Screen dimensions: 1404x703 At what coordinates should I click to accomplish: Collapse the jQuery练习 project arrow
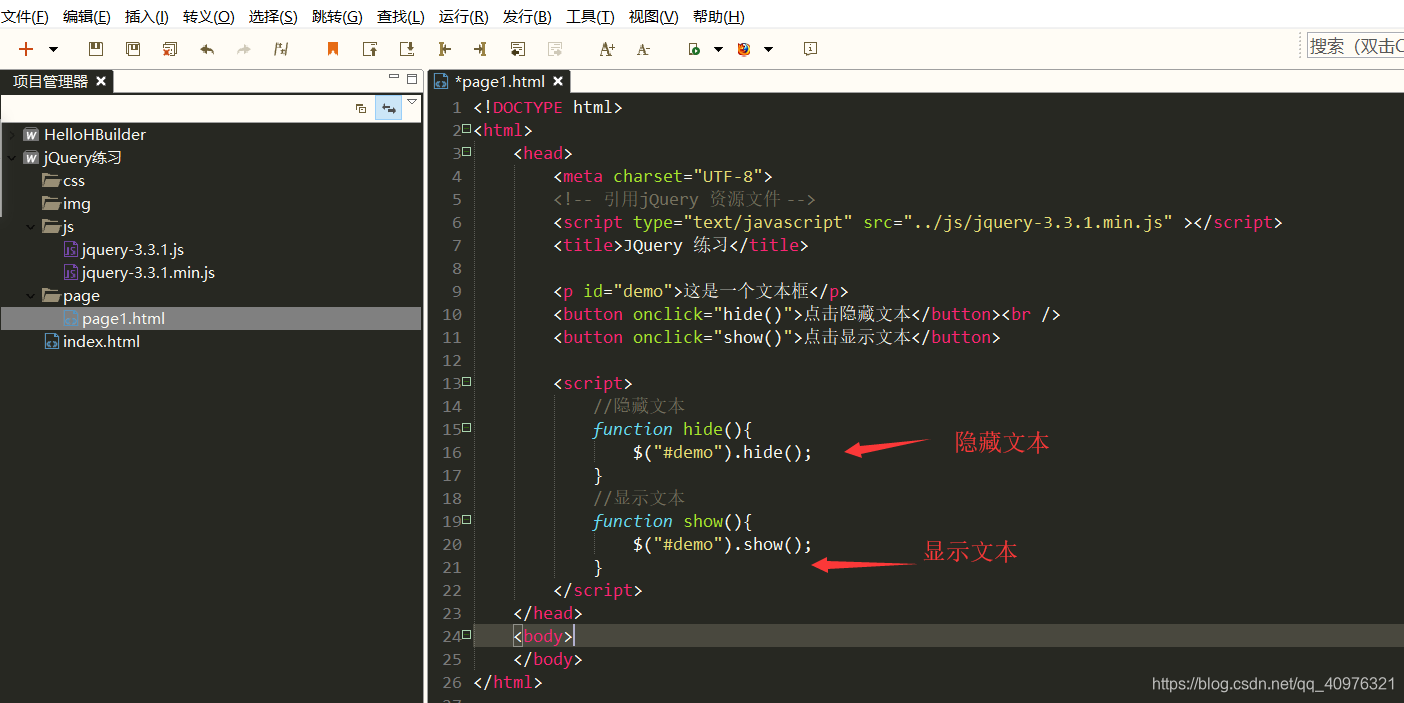coord(11,157)
